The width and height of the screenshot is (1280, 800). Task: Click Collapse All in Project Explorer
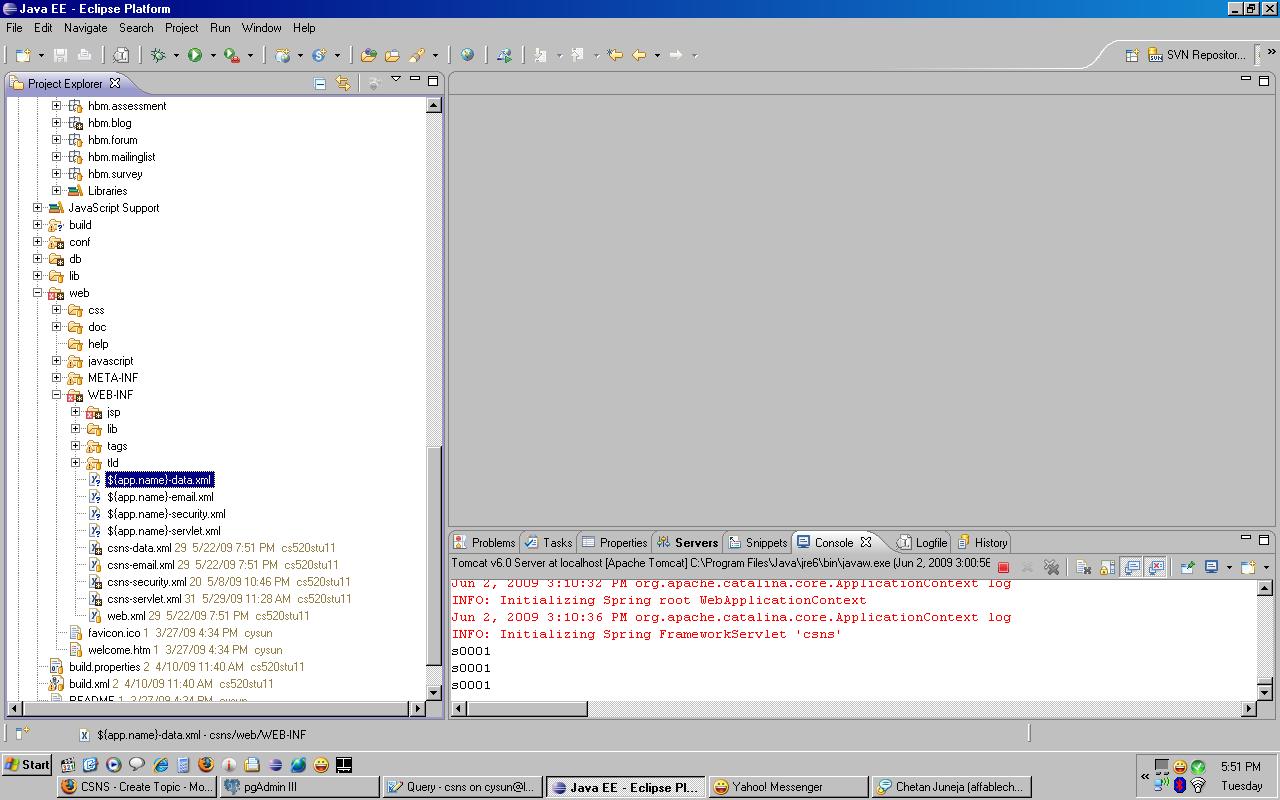pos(320,84)
